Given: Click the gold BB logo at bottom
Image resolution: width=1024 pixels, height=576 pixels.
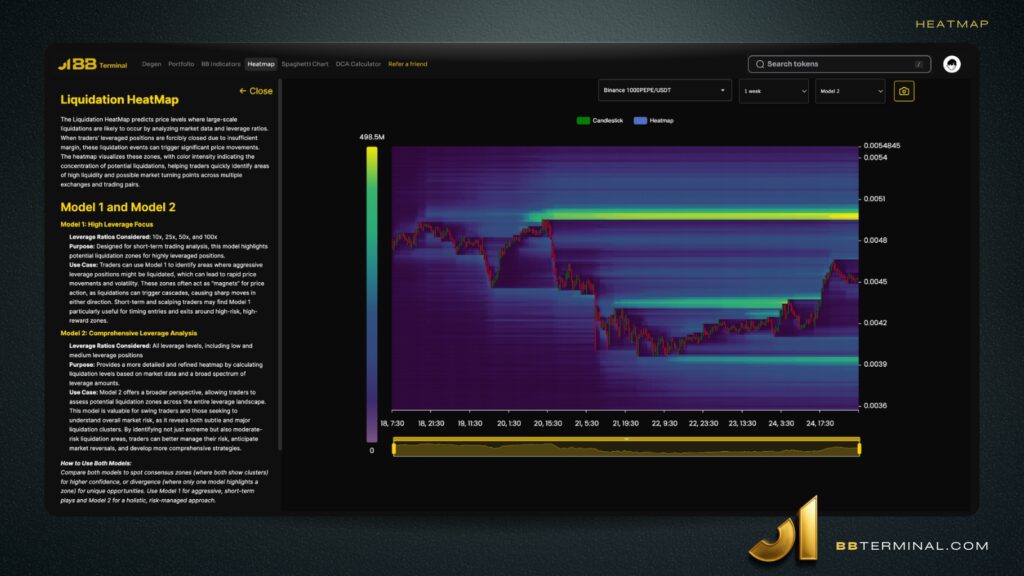Looking at the screenshot, I should click(787, 529).
